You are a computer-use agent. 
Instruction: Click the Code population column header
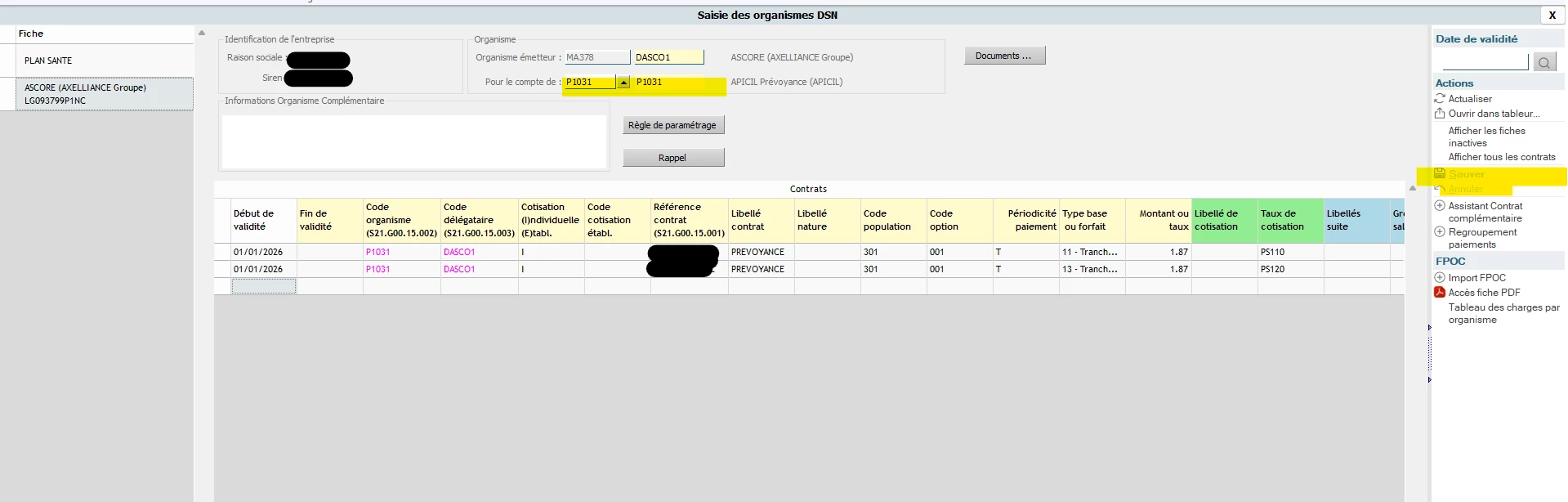(893, 220)
